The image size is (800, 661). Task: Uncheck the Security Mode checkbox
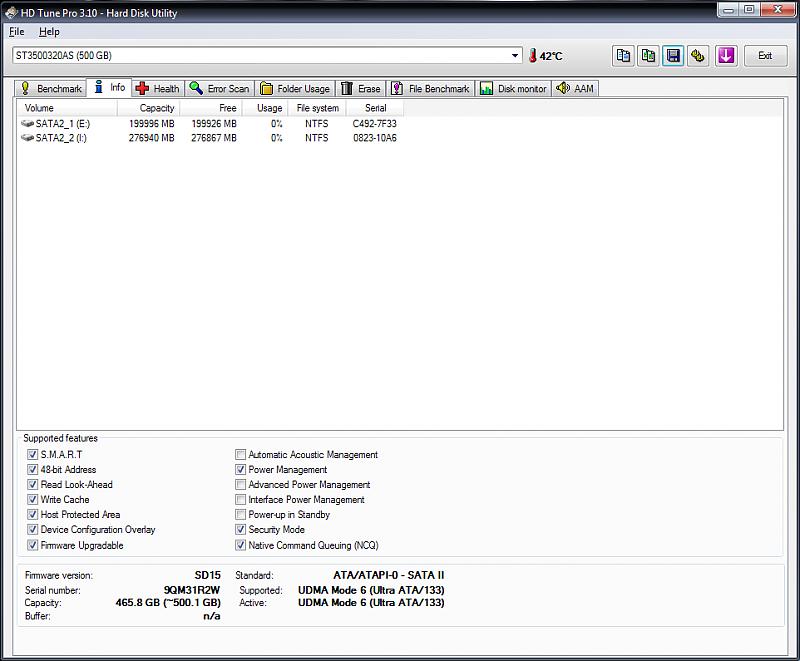[240, 529]
